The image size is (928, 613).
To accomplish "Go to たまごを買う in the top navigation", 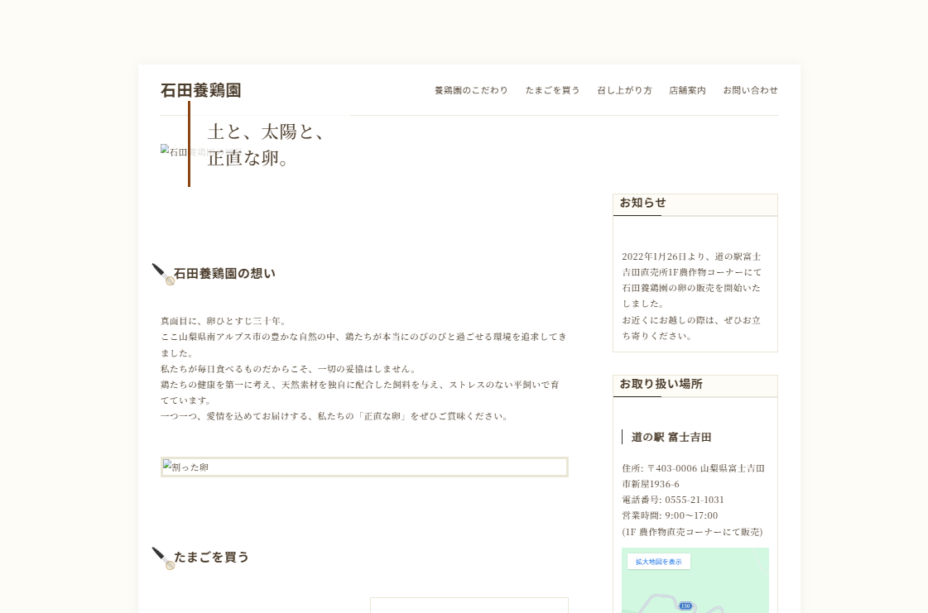I will [x=552, y=90].
